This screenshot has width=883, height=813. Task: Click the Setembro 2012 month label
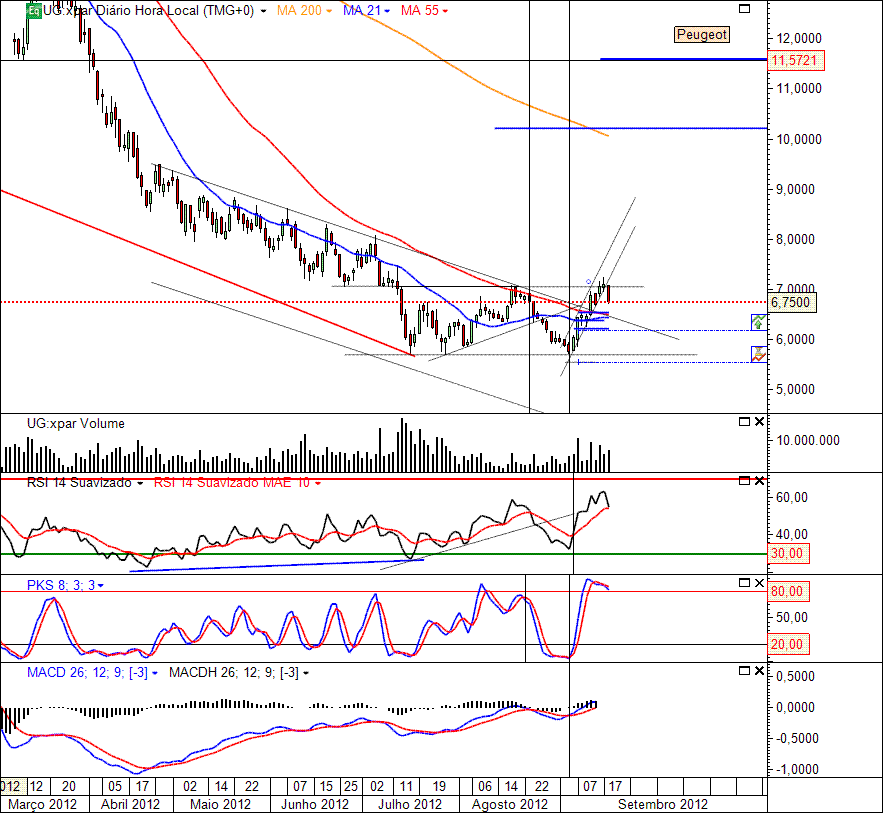coord(663,804)
